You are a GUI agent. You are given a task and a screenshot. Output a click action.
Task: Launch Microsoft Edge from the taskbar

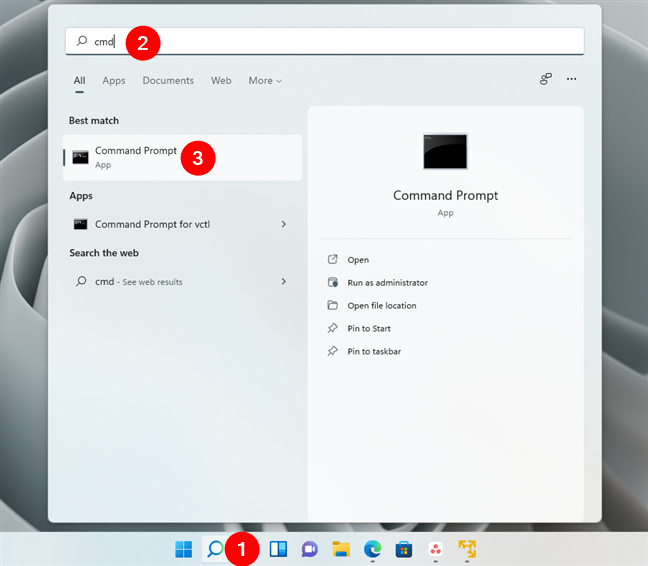pos(372,548)
